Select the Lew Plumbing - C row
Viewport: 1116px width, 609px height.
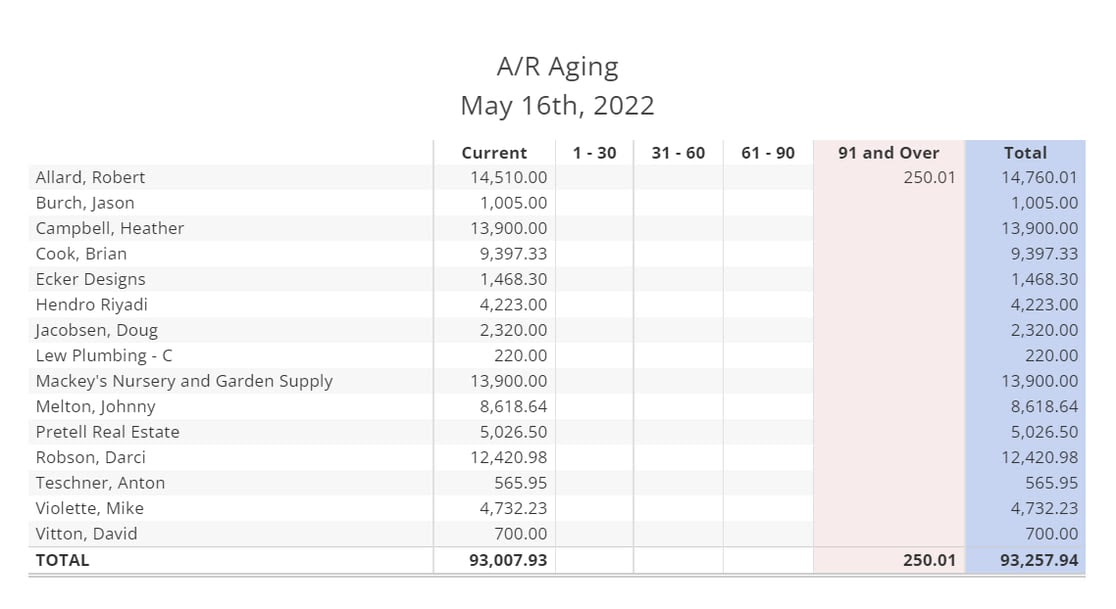[x=104, y=355]
